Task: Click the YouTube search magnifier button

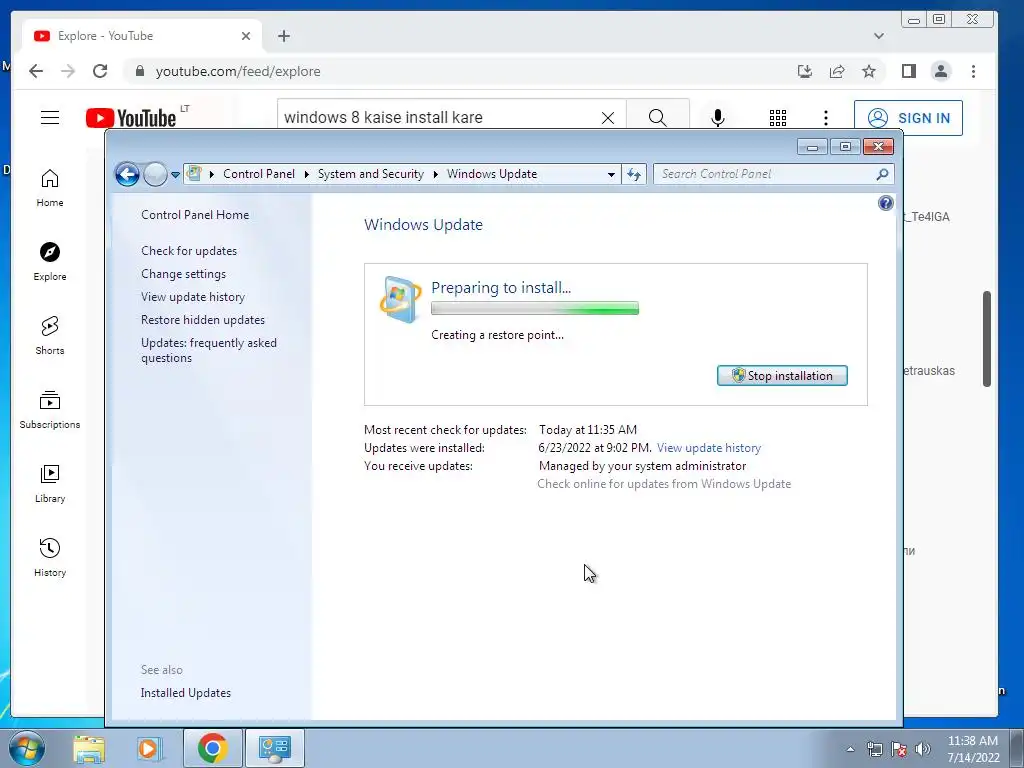Action: [658, 118]
